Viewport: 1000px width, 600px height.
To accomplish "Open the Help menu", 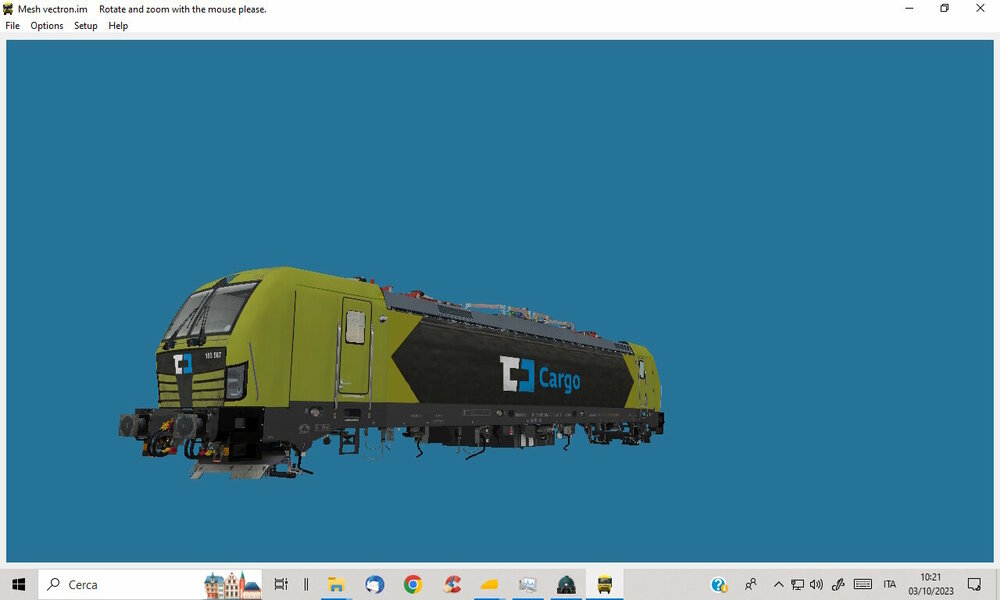I will point(118,26).
